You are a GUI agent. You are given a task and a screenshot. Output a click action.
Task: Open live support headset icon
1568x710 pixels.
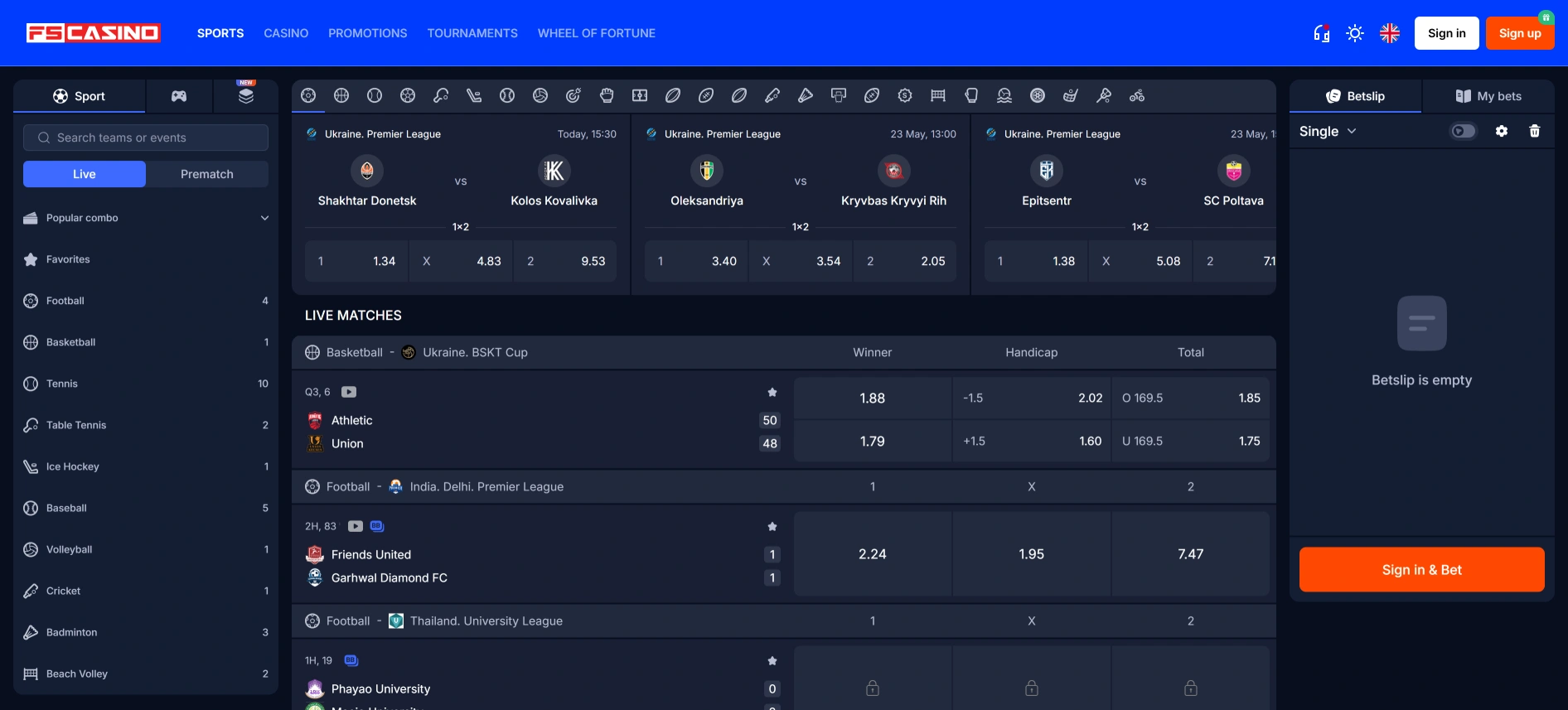click(x=1322, y=33)
